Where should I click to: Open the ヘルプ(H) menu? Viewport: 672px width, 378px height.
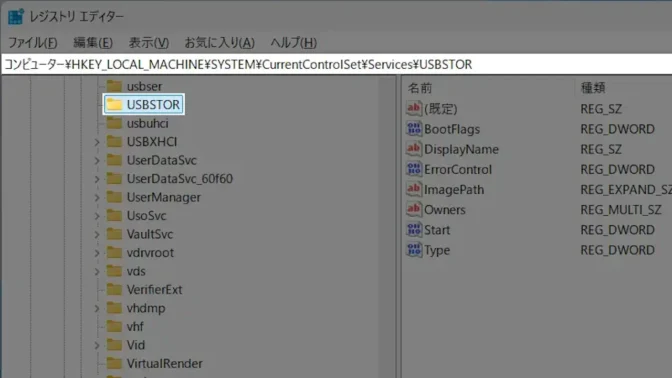point(294,43)
